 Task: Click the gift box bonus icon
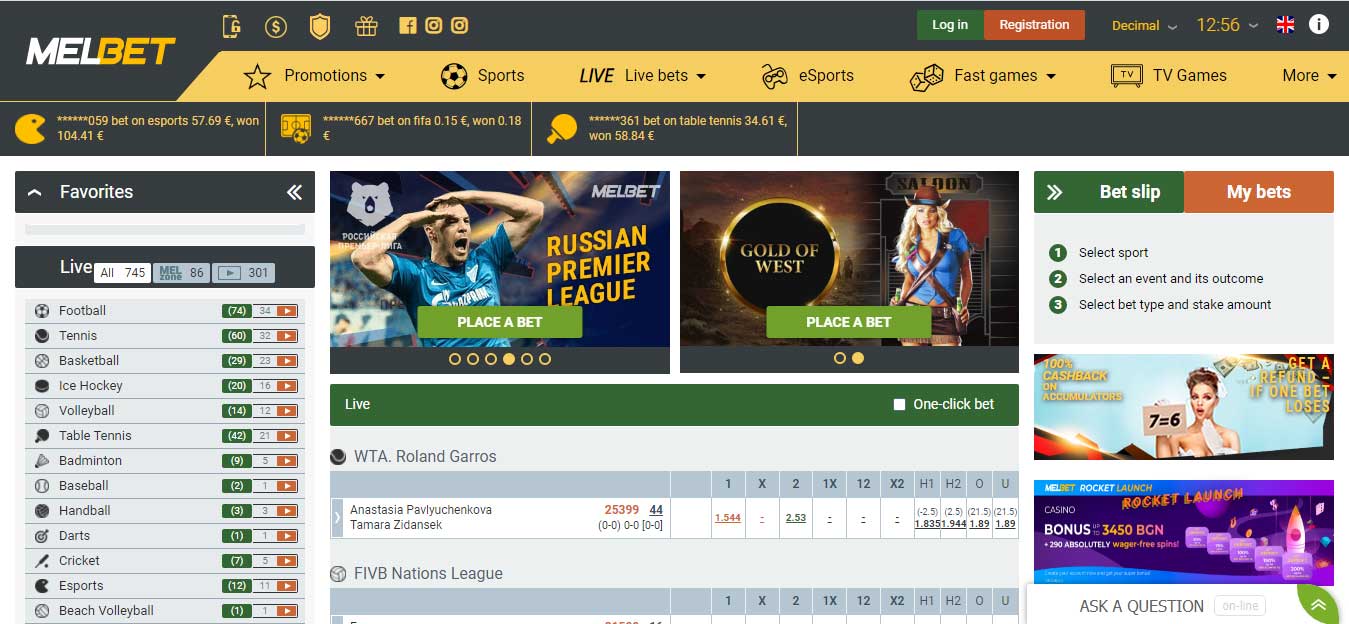pyautogui.click(x=366, y=26)
